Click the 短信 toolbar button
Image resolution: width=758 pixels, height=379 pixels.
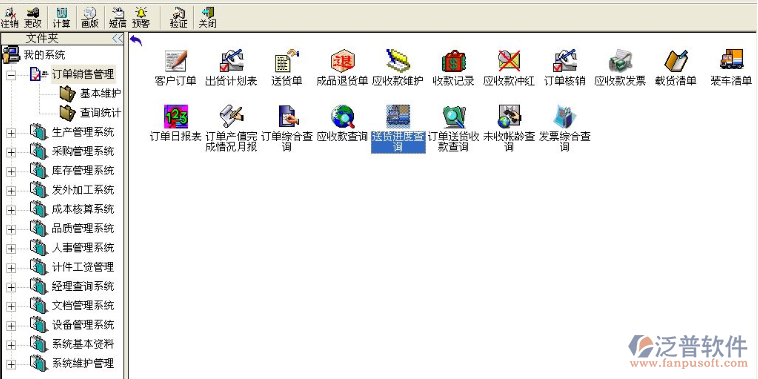coord(117,17)
